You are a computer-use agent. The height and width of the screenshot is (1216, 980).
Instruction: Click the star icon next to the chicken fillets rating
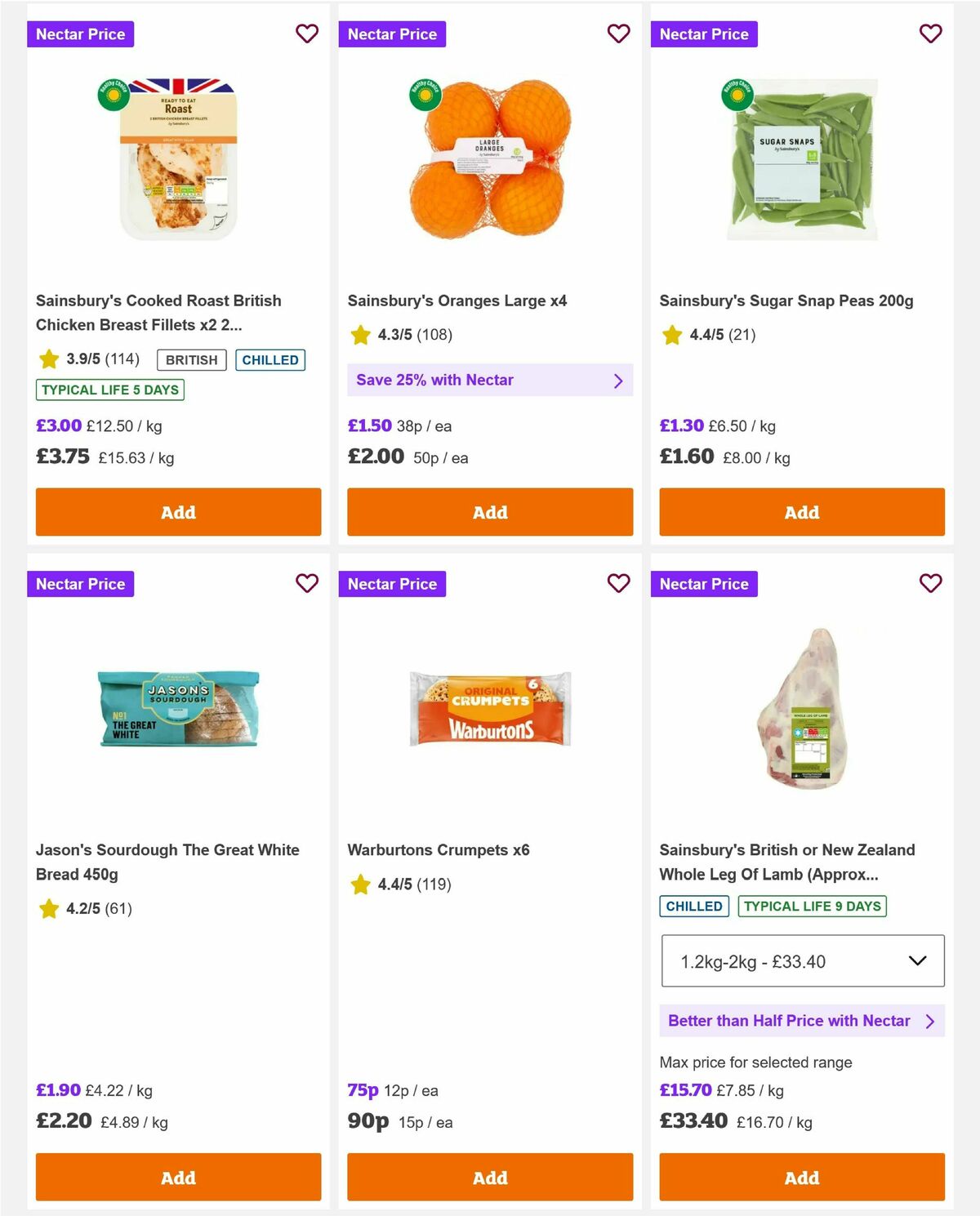47,359
